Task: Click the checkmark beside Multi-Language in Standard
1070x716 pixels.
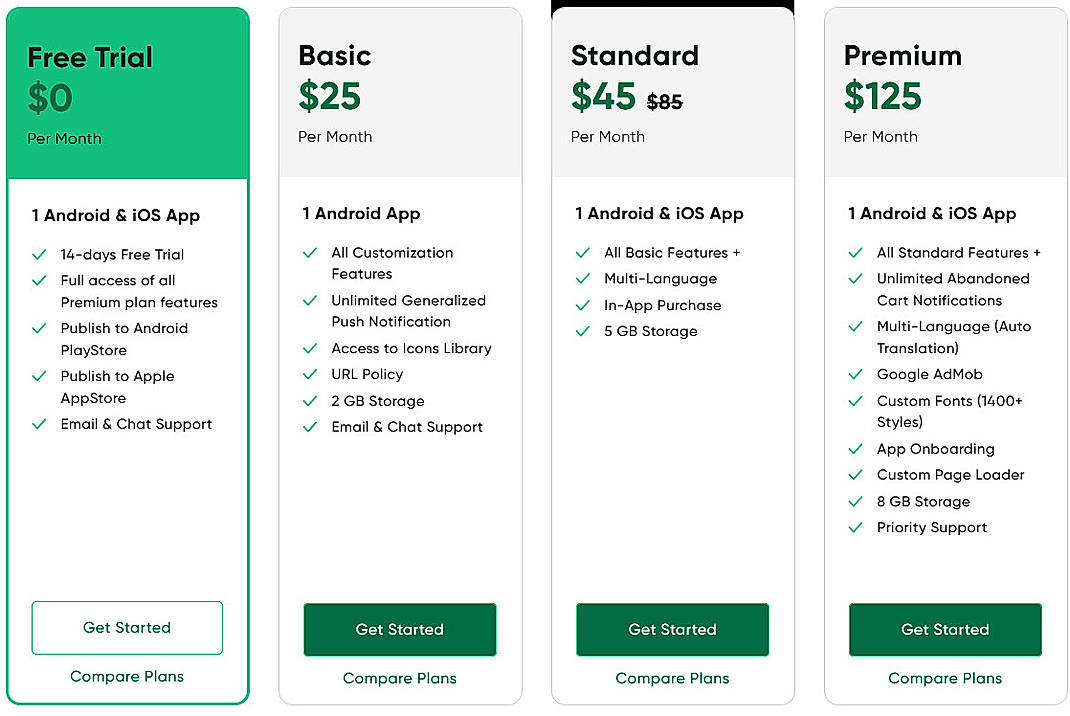Action: [584, 279]
